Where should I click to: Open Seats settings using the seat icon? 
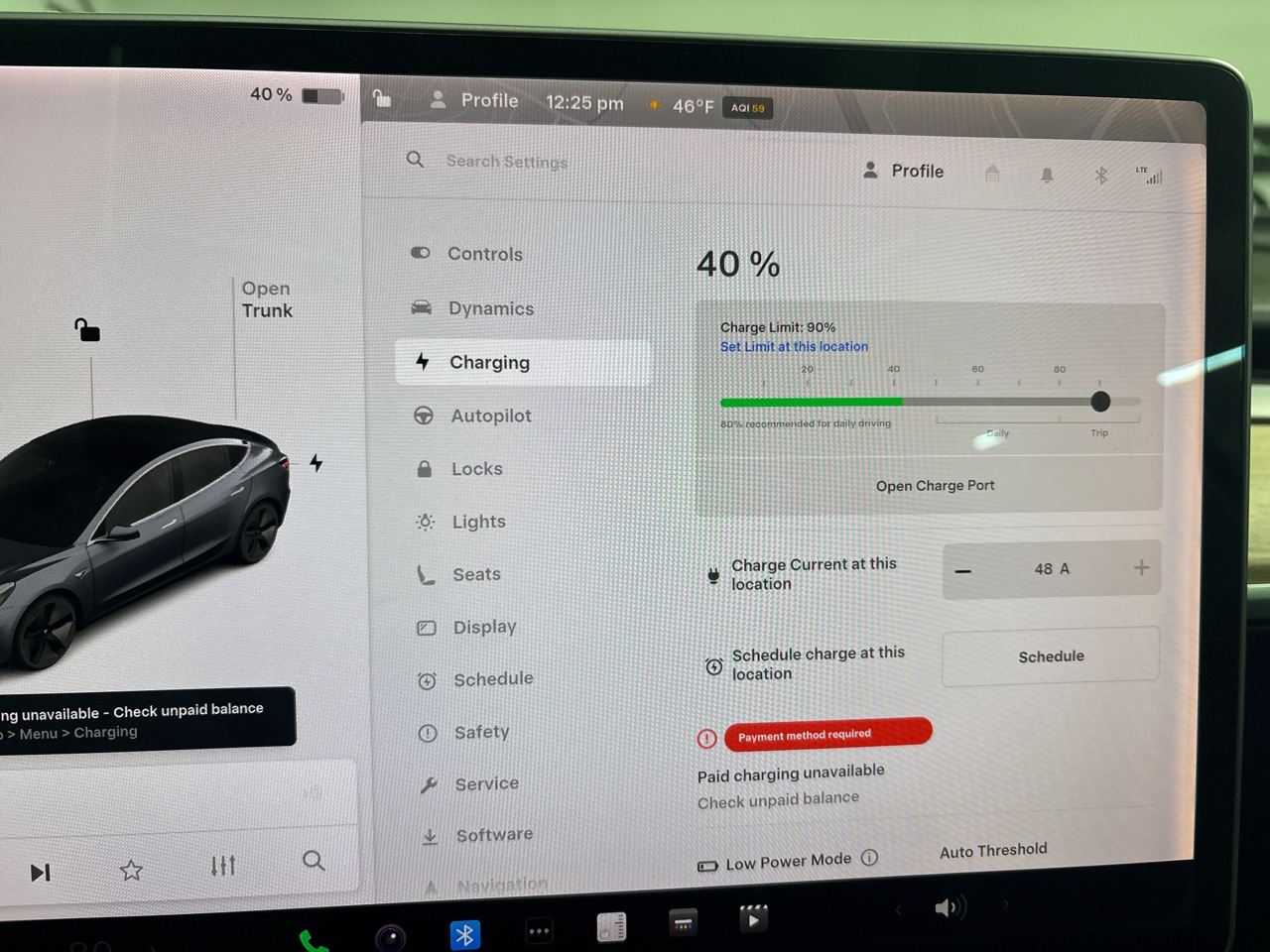click(426, 573)
